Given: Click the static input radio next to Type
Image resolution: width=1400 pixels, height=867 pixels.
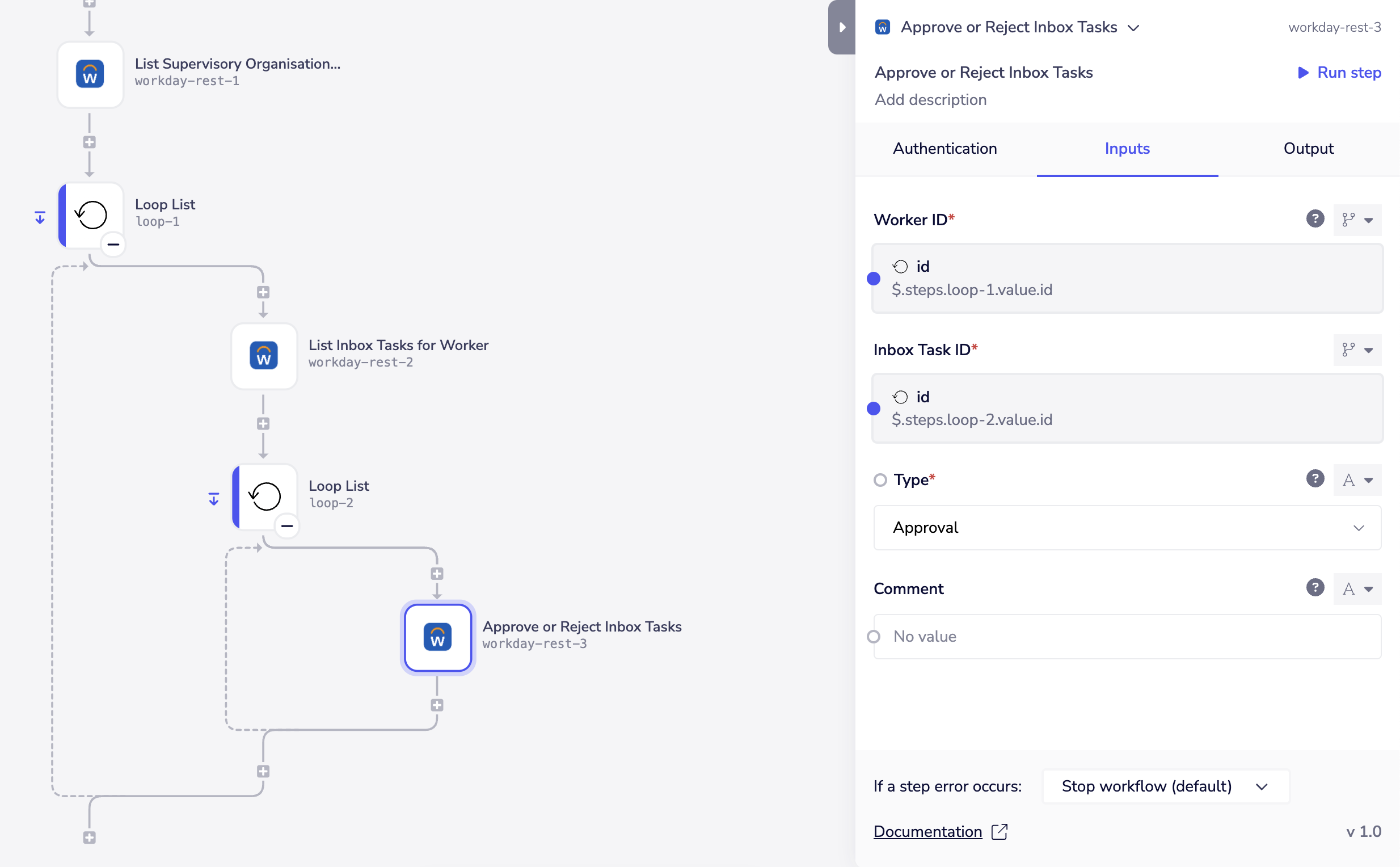Looking at the screenshot, I should click(879, 479).
